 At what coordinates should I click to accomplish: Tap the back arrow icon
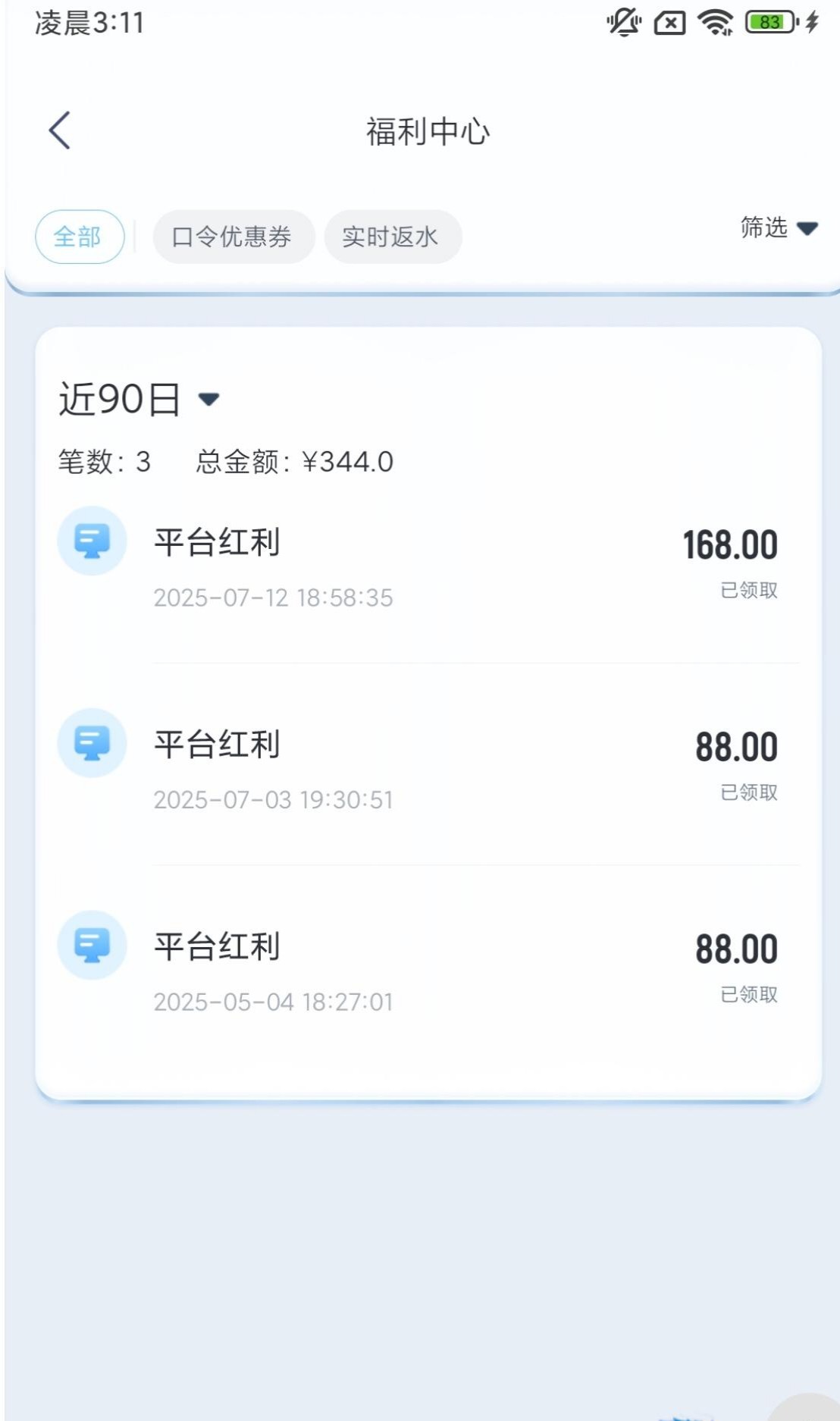tap(60, 130)
